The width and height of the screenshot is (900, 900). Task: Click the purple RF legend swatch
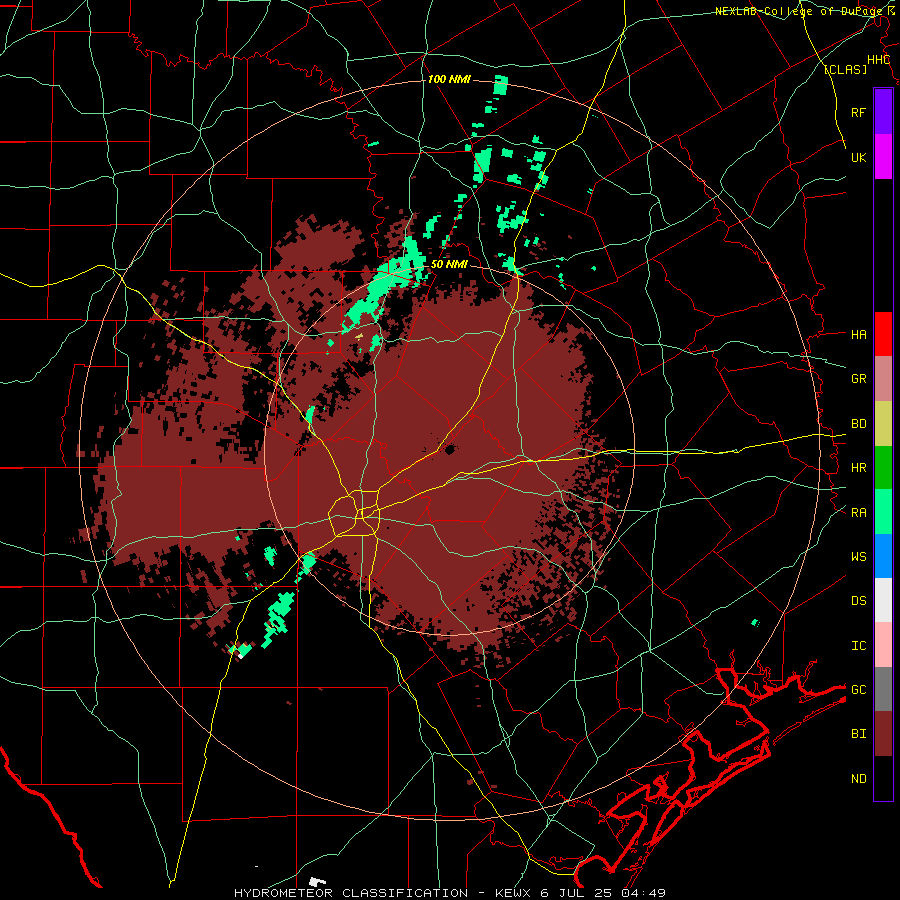tap(883, 112)
